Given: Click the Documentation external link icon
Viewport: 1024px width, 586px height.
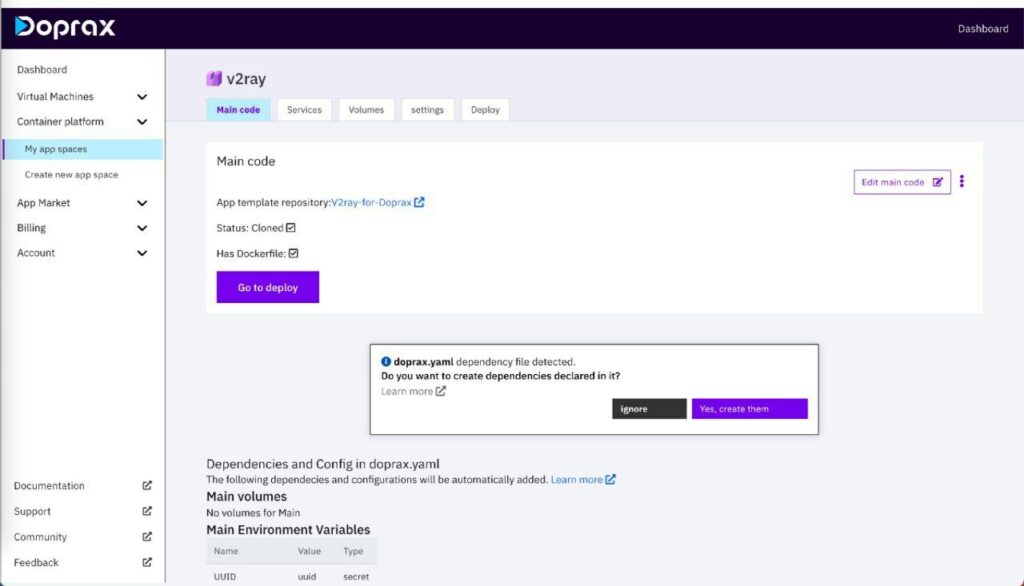Looking at the screenshot, I should (x=147, y=485).
